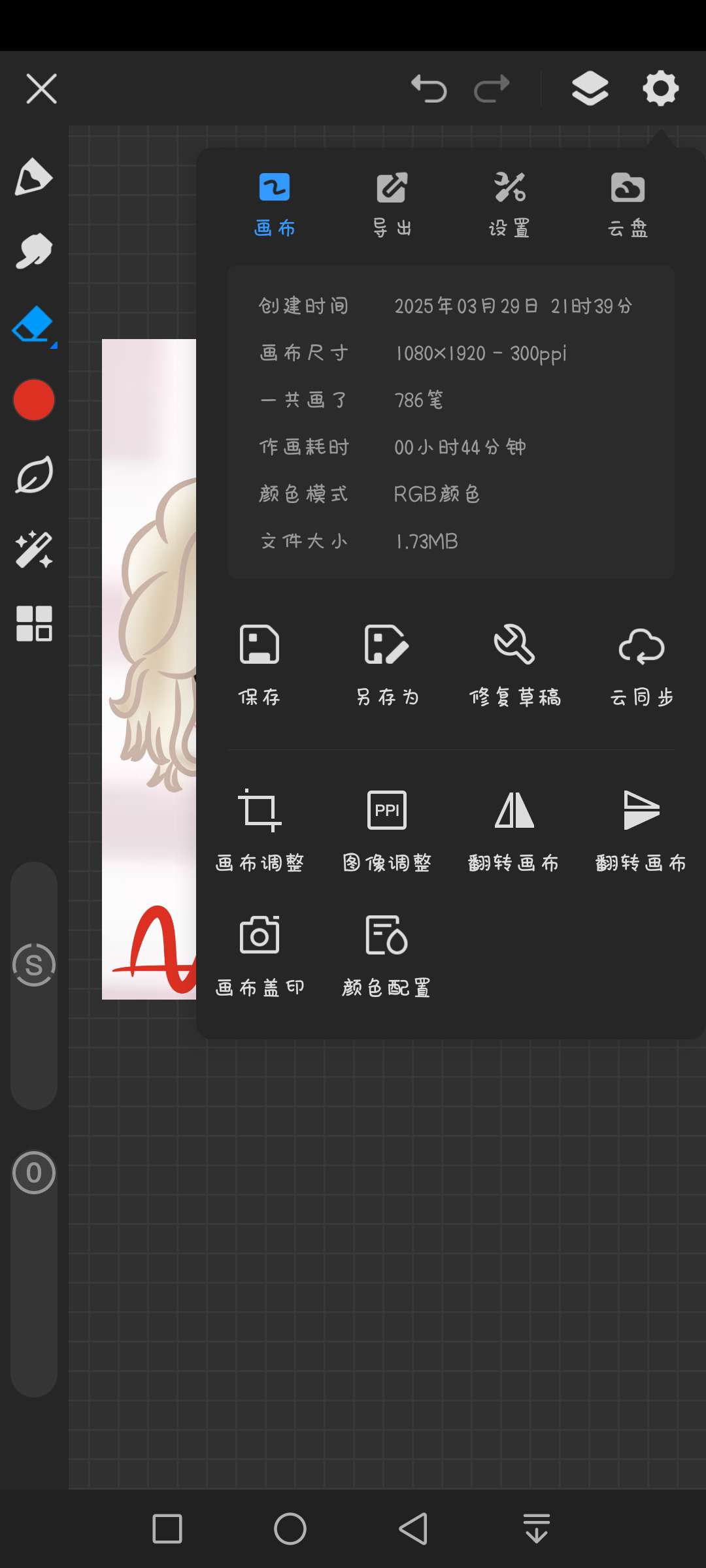706x1568 pixels.
Task: Select the leaf shape tool
Action: [34, 475]
